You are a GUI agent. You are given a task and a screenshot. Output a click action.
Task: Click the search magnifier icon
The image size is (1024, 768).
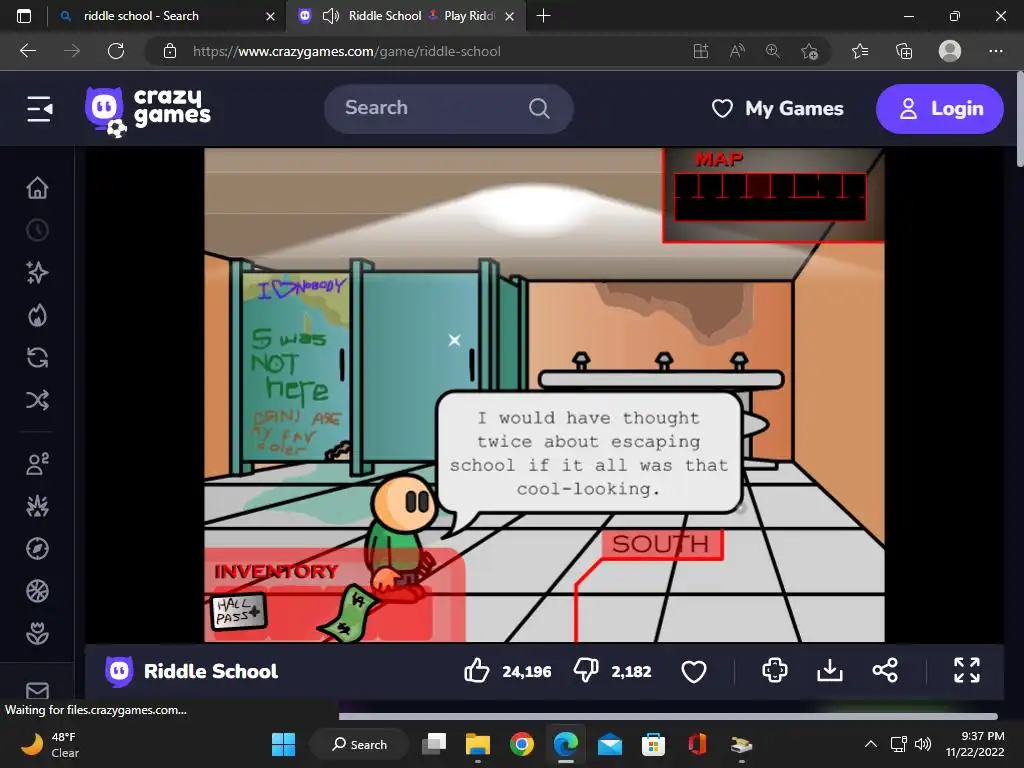(x=539, y=108)
